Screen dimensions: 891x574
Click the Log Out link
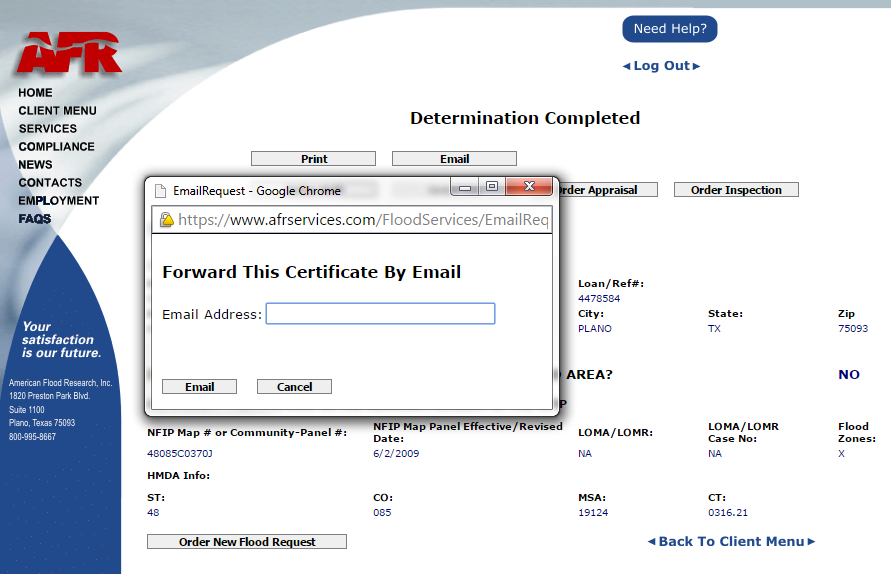pyautogui.click(x=661, y=66)
